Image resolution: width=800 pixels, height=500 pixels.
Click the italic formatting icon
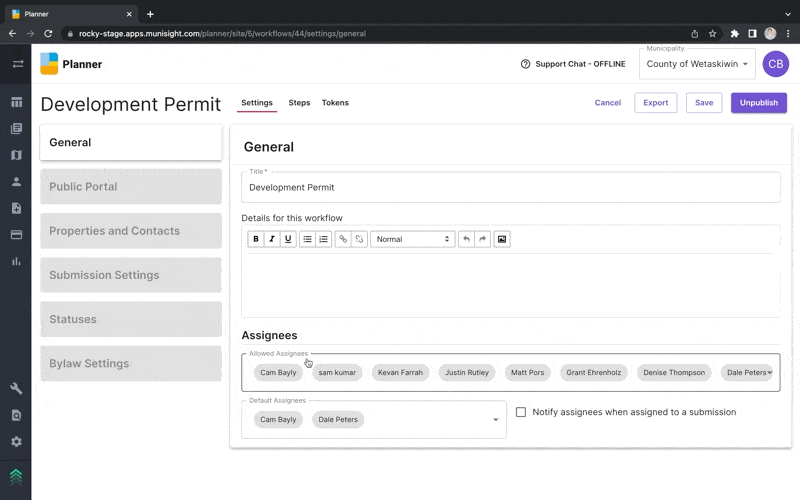click(x=272, y=239)
